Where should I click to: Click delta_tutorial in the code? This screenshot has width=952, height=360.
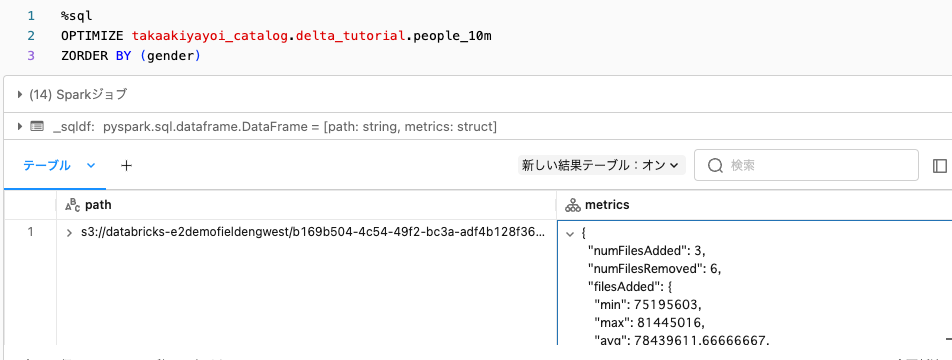(x=350, y=36)
